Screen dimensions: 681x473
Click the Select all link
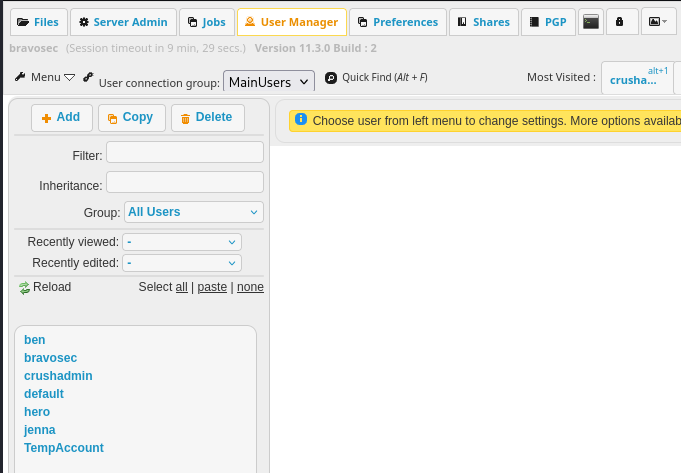[x=181, y=287]
